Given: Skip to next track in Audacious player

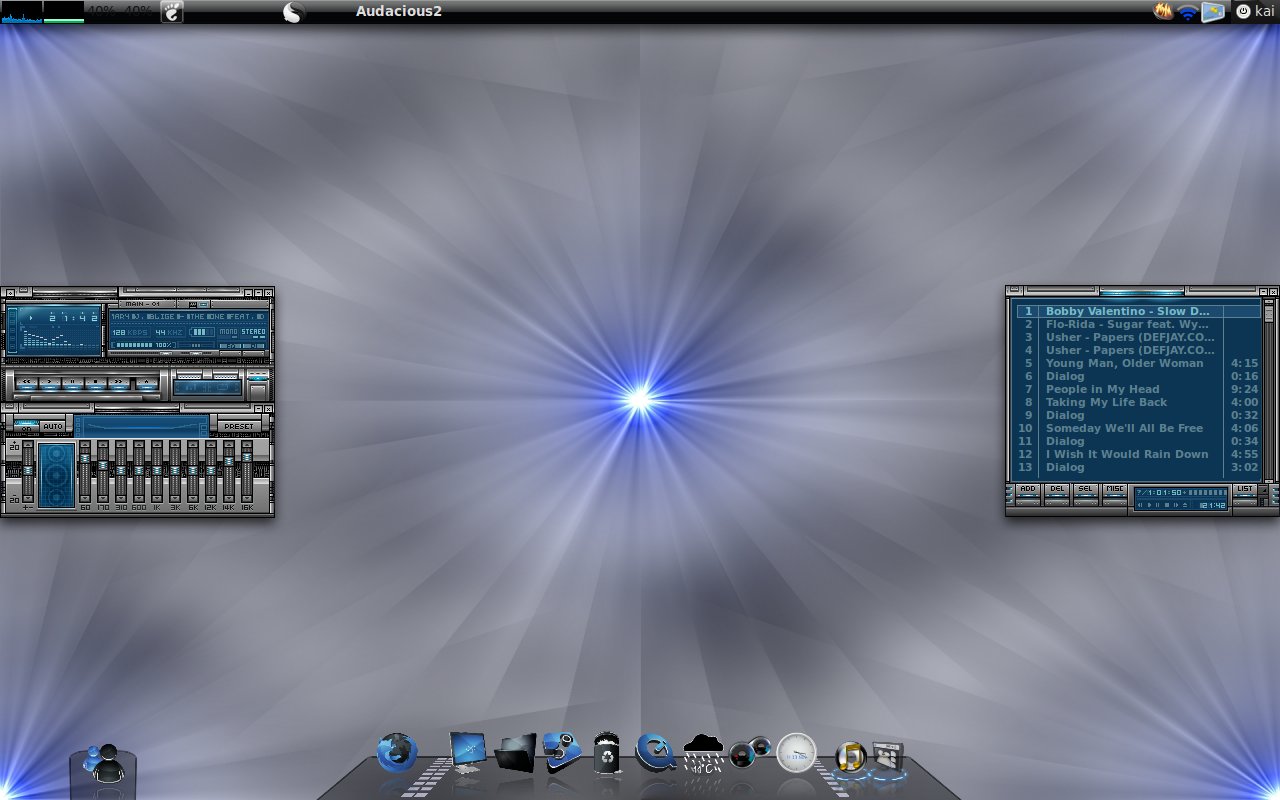Looking at the screenshot, I should pos(118,383).
